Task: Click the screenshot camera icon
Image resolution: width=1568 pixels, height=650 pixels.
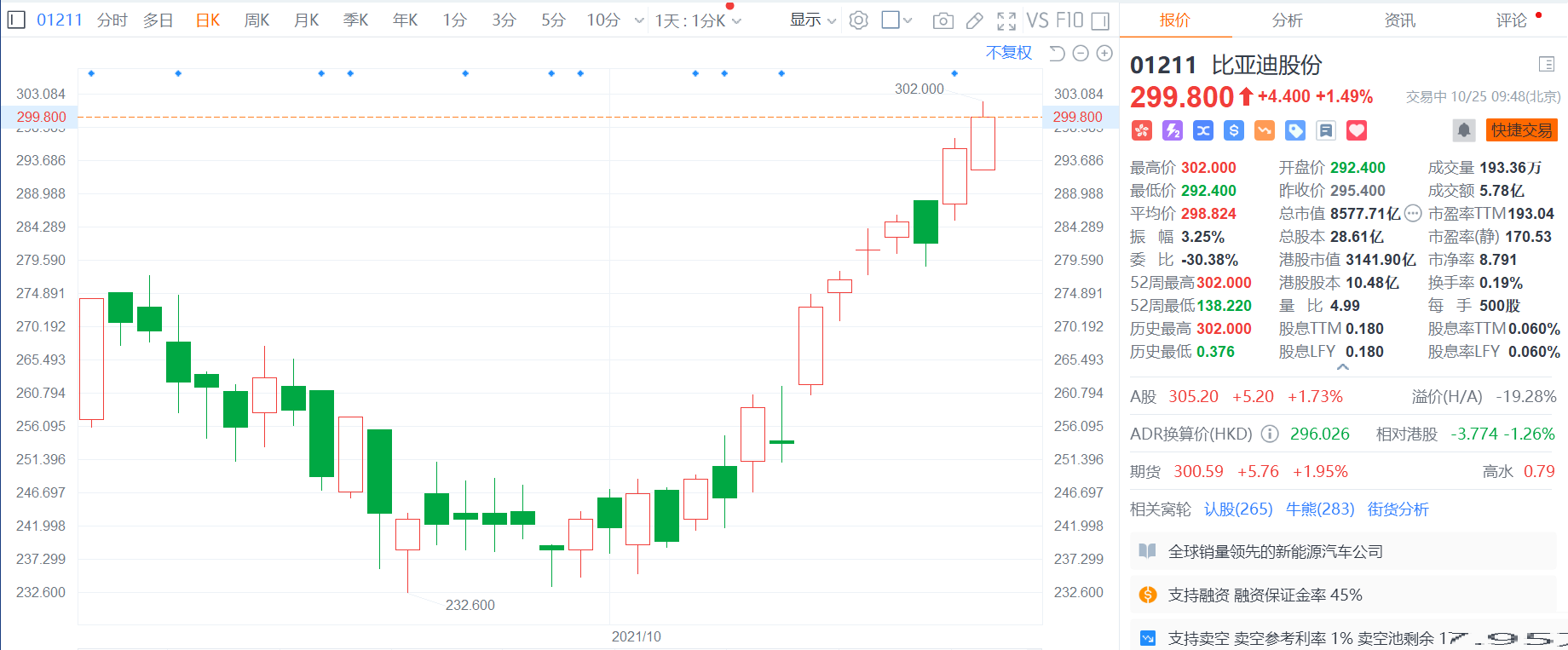Action: (x=943, y=20)
